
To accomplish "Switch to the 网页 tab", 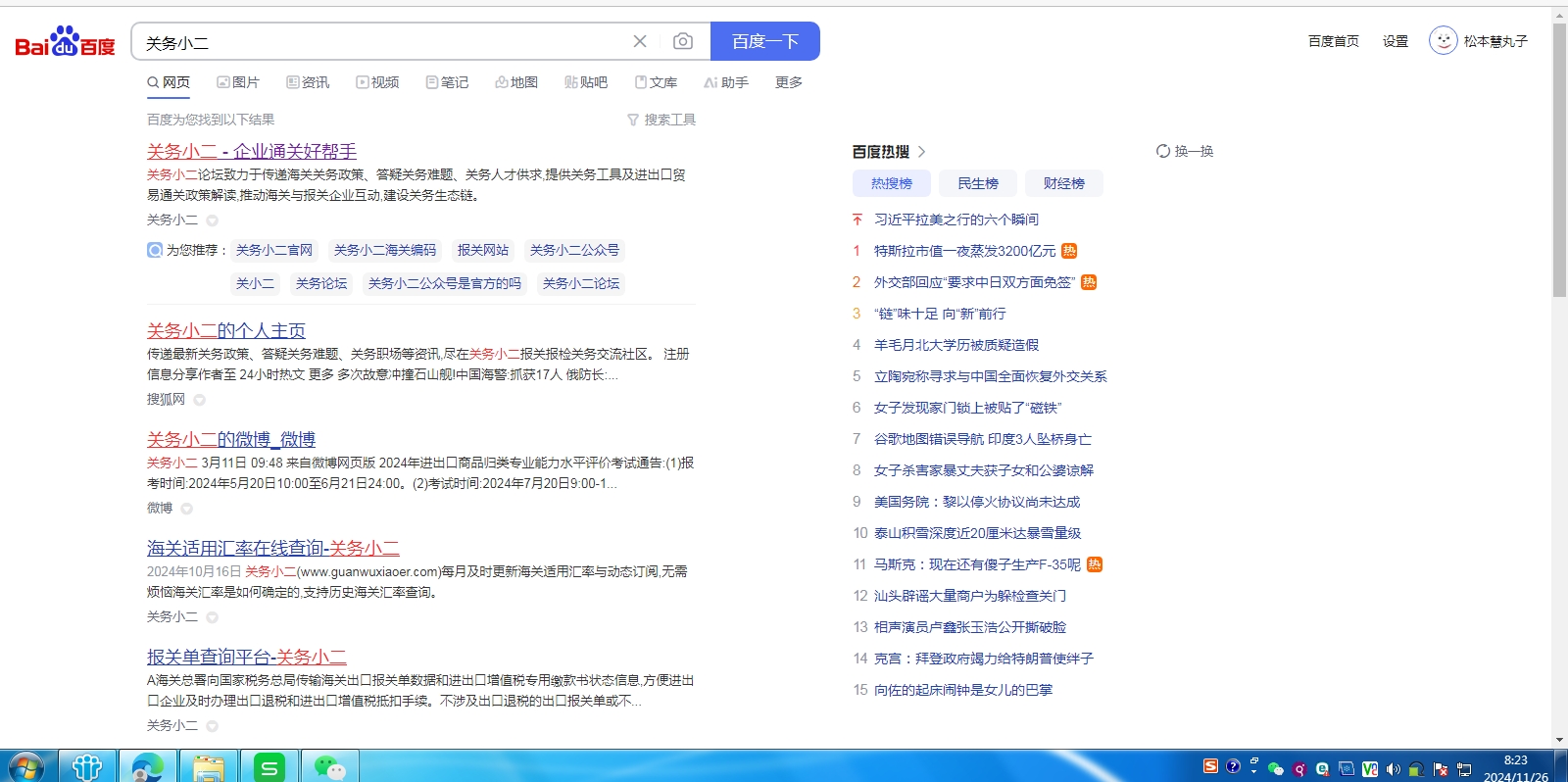I will [x=169, y=82].
